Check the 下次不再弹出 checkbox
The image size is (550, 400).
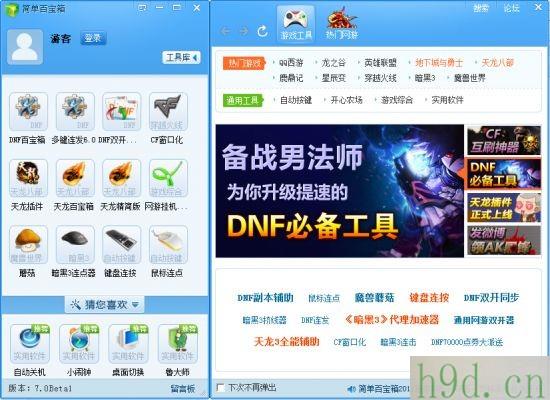[221, 388]
